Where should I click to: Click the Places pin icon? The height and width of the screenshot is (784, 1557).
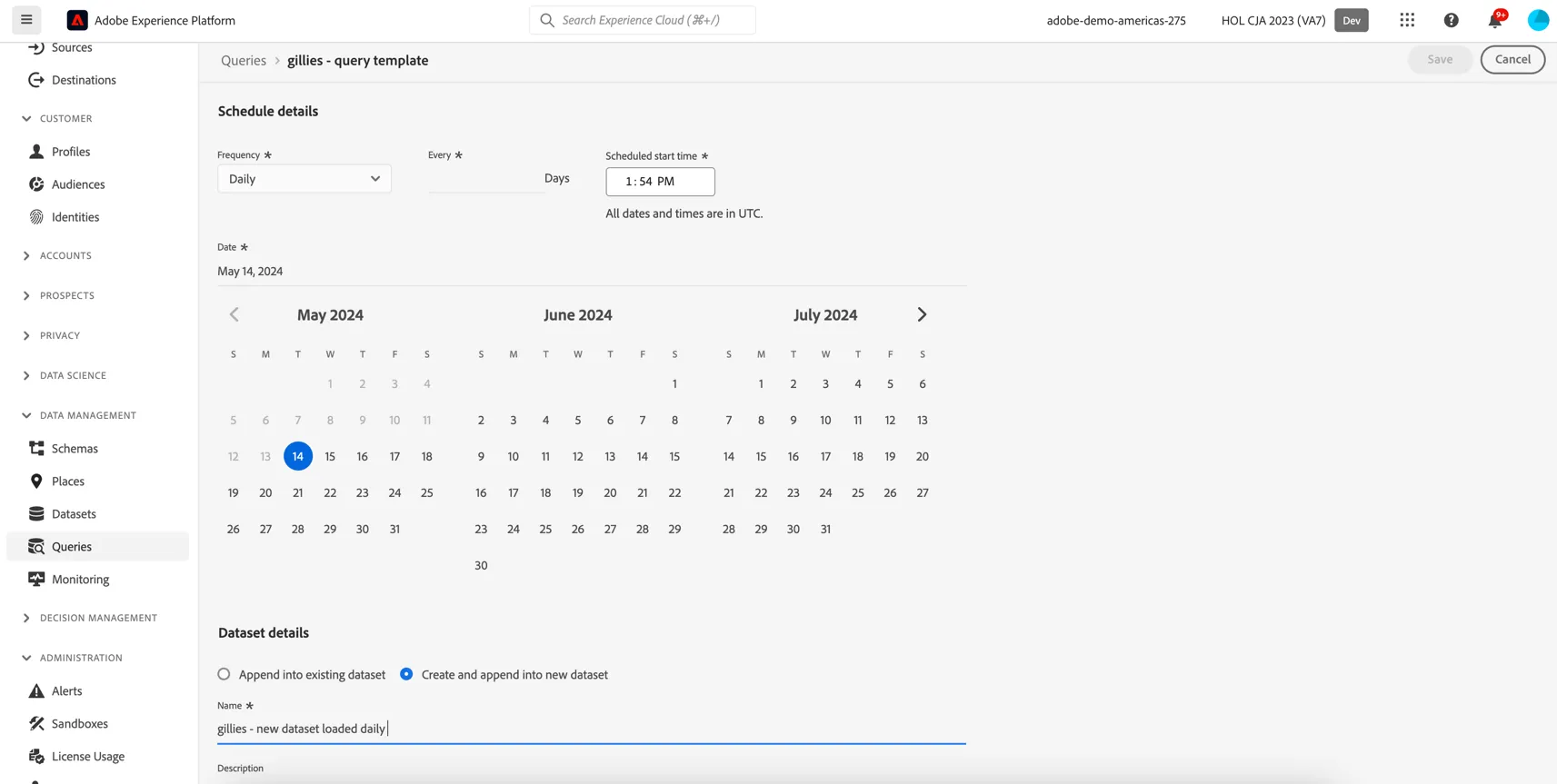tap(36, 481)
